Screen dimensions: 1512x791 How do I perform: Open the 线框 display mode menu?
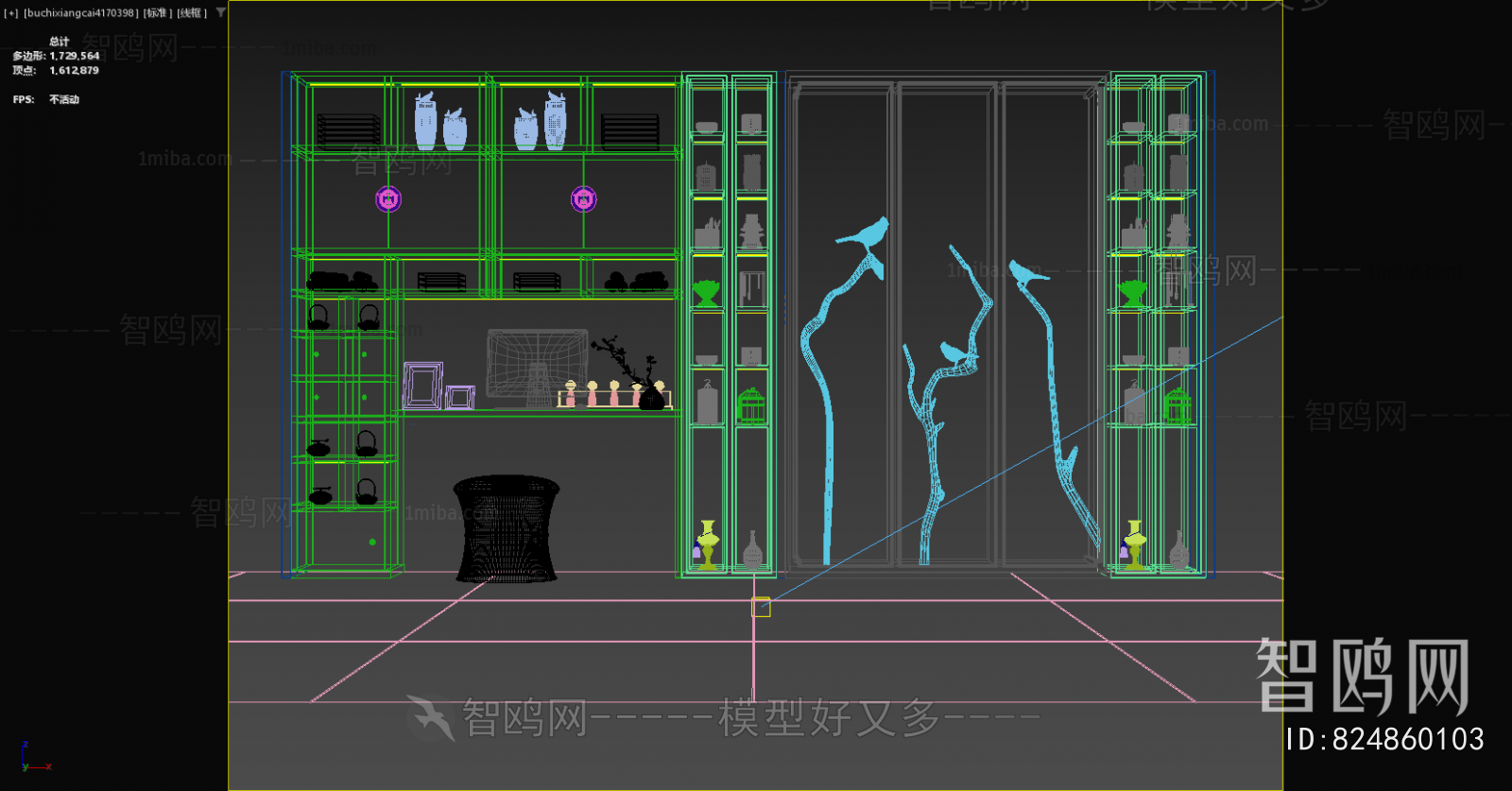point(192,13)
